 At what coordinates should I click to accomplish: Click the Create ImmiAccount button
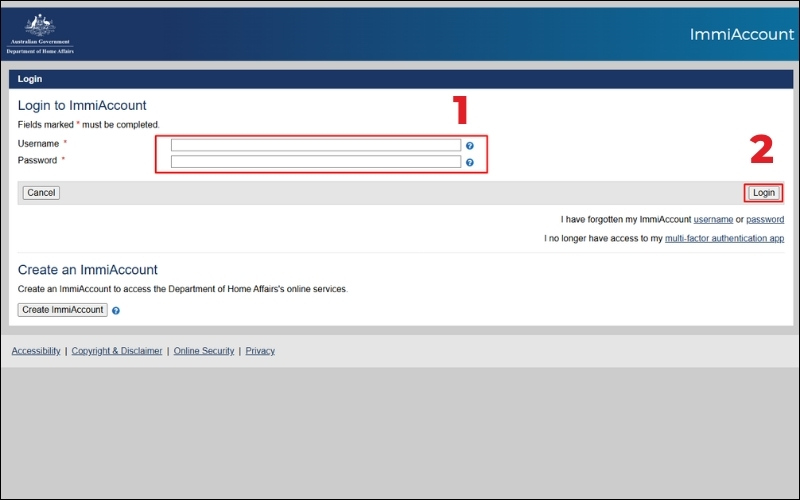[x=62, y=310]
